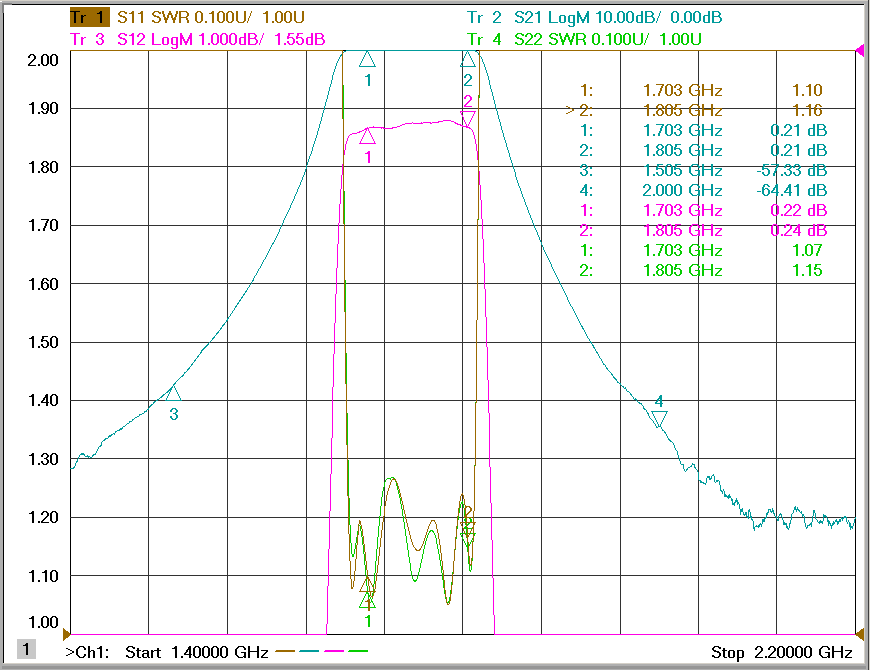Click the magenta reference level arrow on right
The width and height of the screenshot is (871, 670).
860,51
